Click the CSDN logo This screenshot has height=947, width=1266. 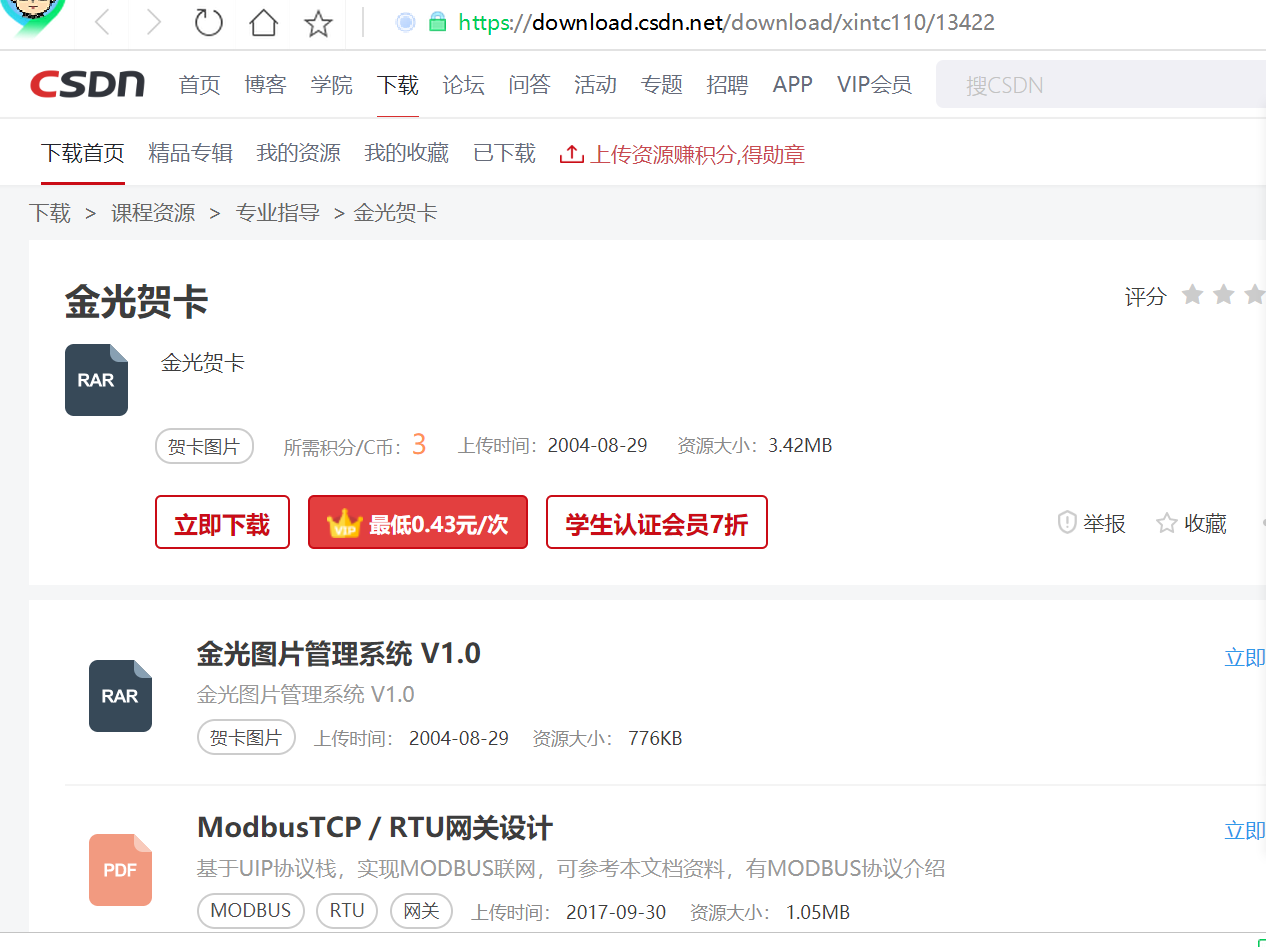[x=87, y=85]
